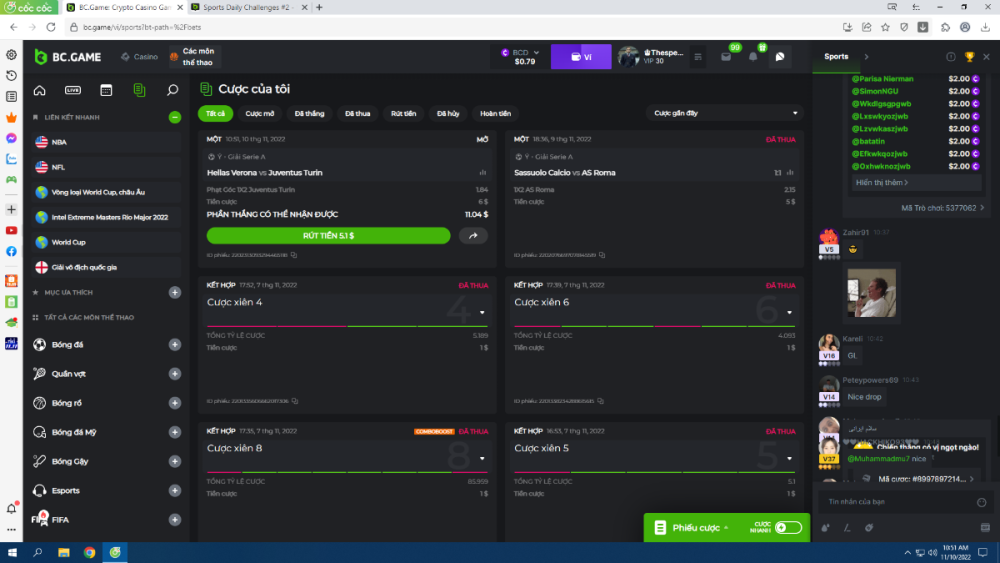Expand the Cược xiên 4 bet details
The image size is (1000, 563).
click(x=482, y=312)
